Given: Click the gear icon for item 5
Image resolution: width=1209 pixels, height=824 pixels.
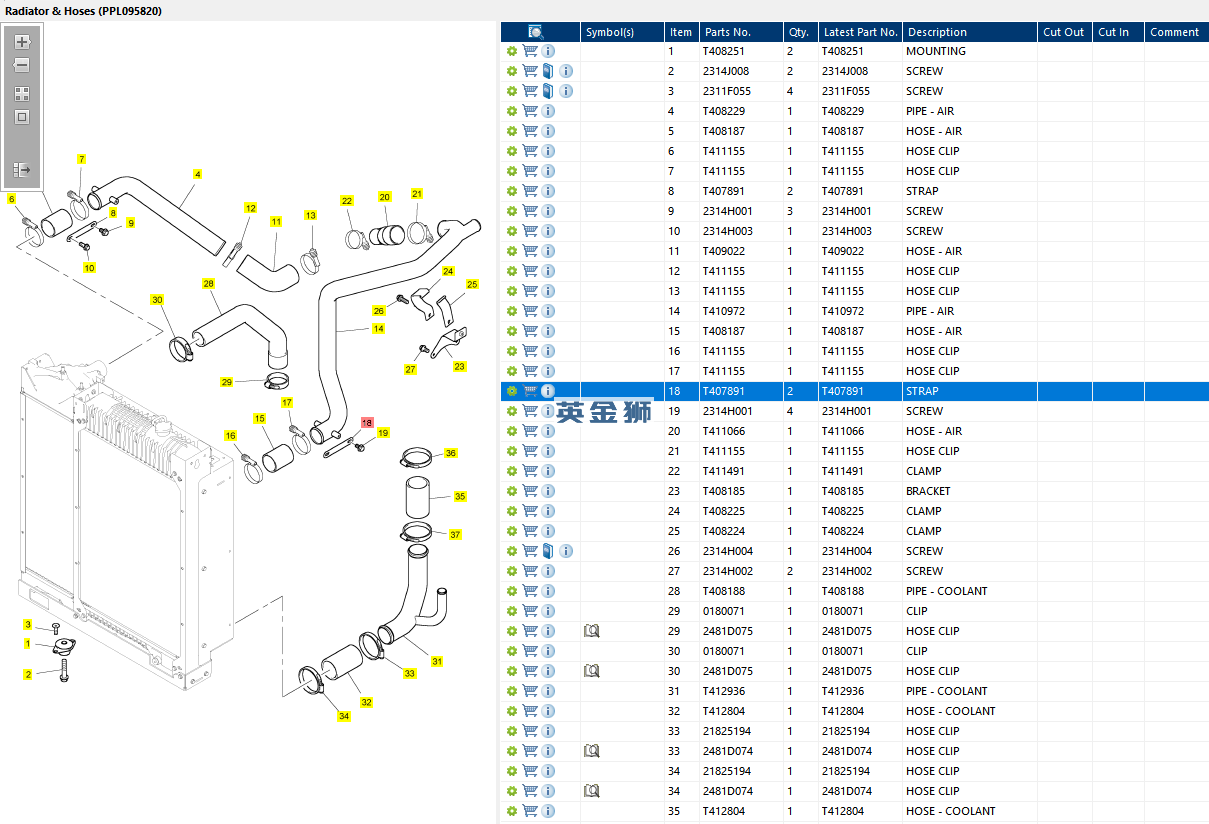Looking at the screenshot, I should [x=512, y=131].
